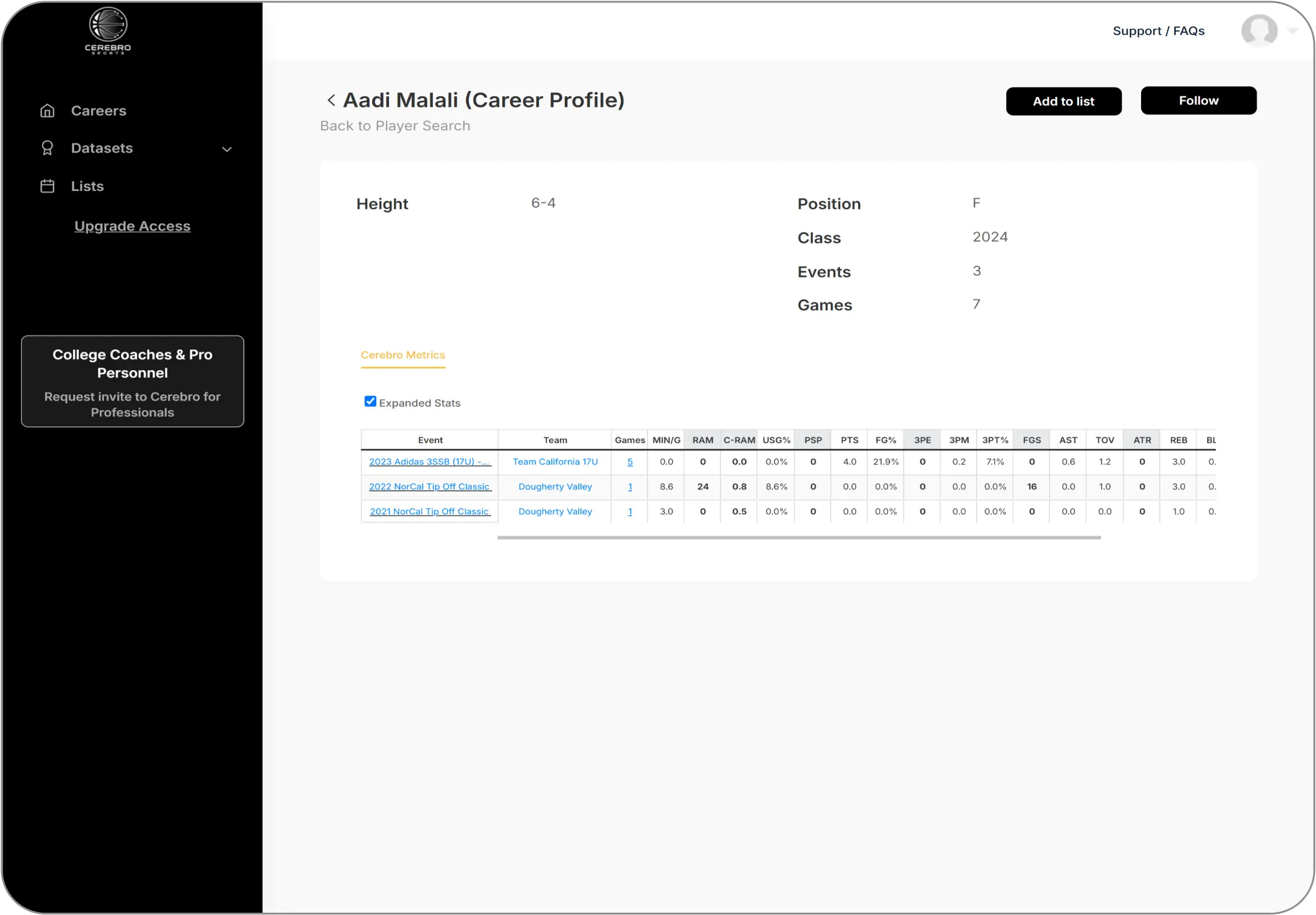This screenshot has width=1316, height=915.
Task: Click the FGS column header
Action: pyautogui.click(x=1031, y=440)
